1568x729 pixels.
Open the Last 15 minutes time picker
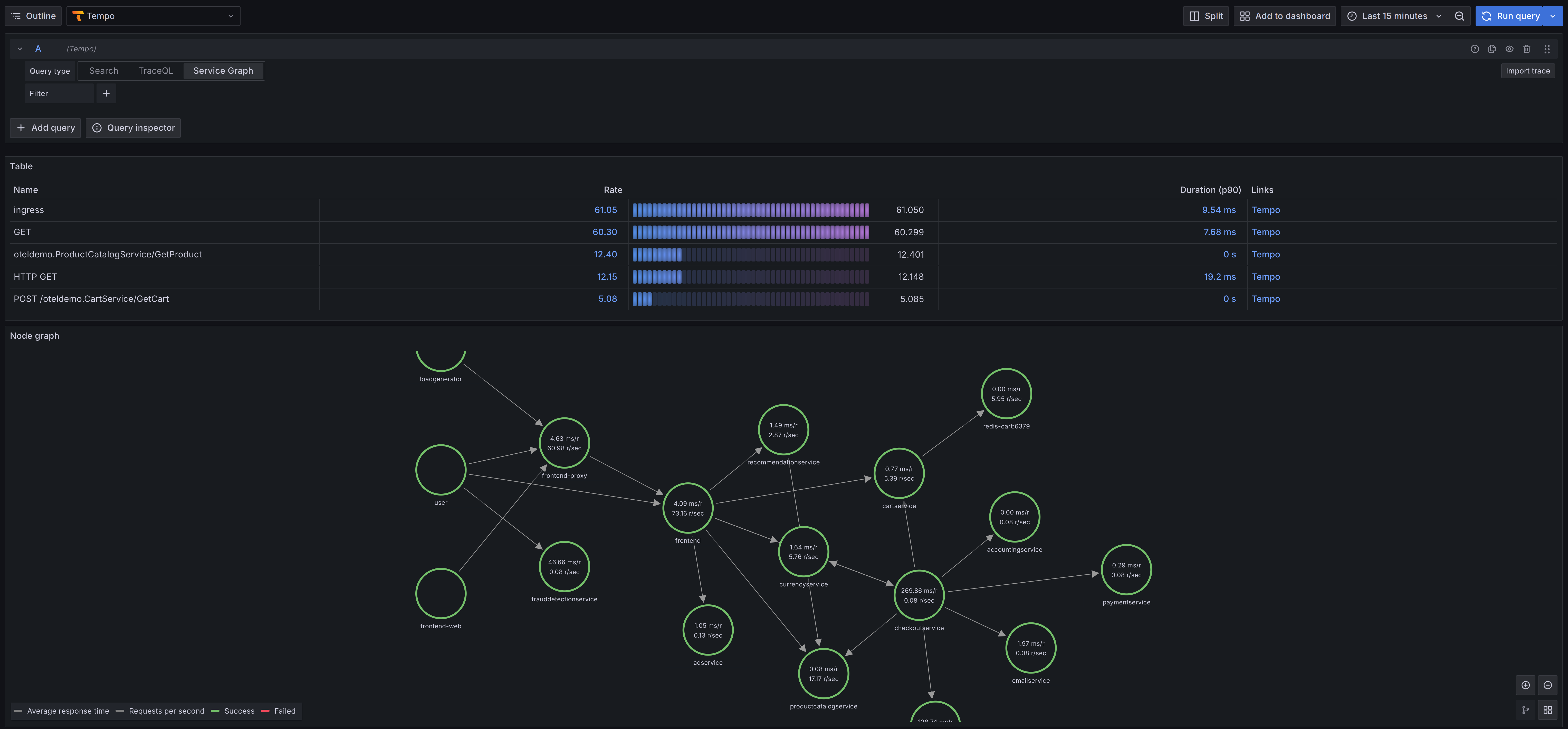click(1394, 16)
